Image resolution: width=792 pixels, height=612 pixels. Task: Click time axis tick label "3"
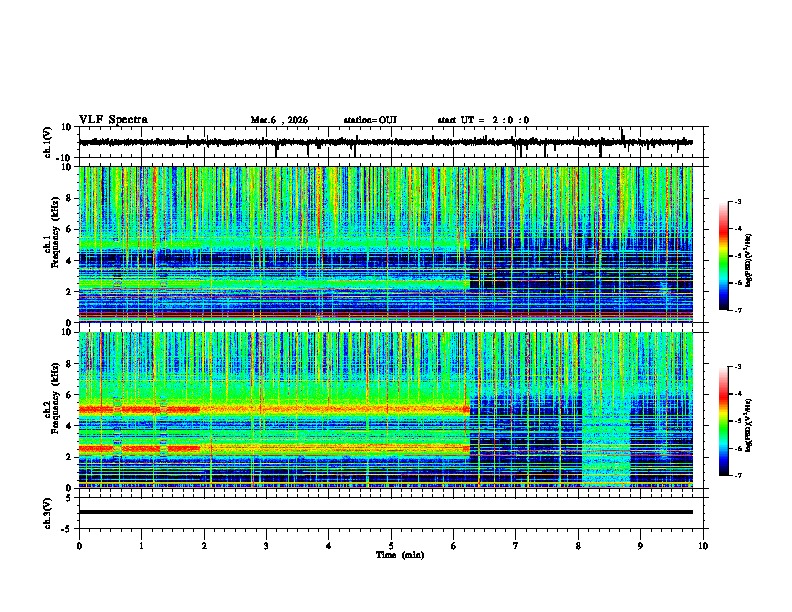(266, 546)
